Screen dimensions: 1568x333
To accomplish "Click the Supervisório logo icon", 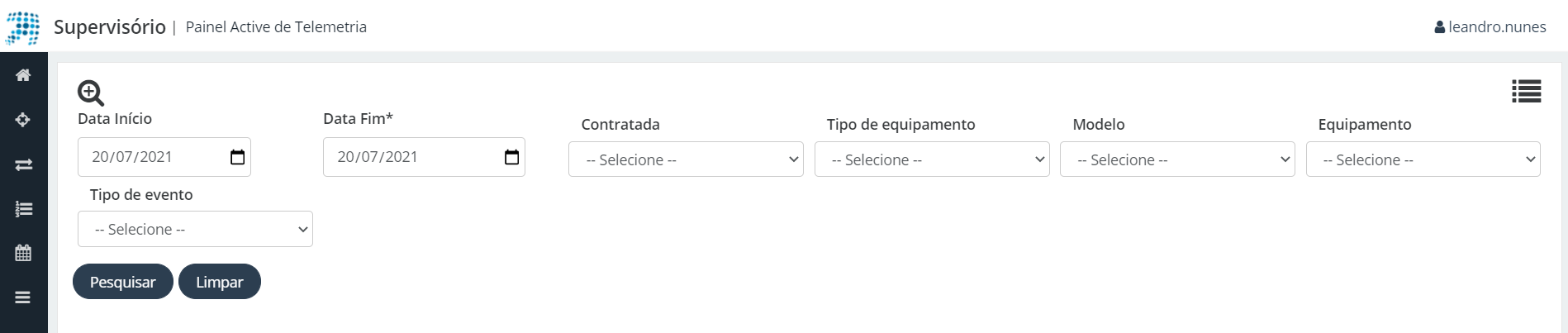I will [23, 27].
